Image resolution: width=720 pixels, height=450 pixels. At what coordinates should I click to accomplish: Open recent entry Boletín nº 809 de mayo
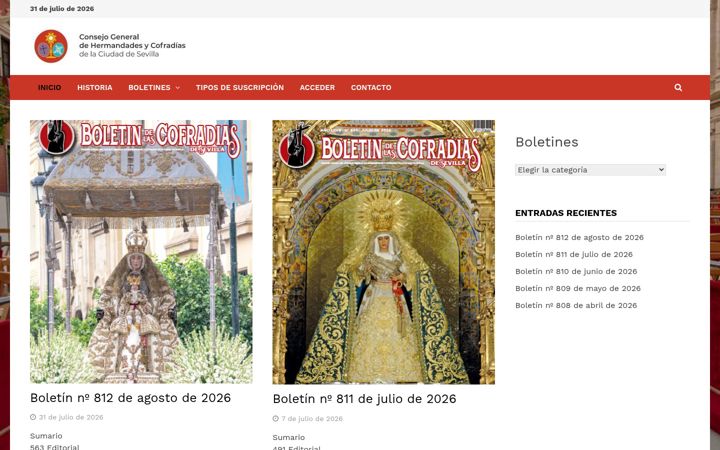pos(578,288)
